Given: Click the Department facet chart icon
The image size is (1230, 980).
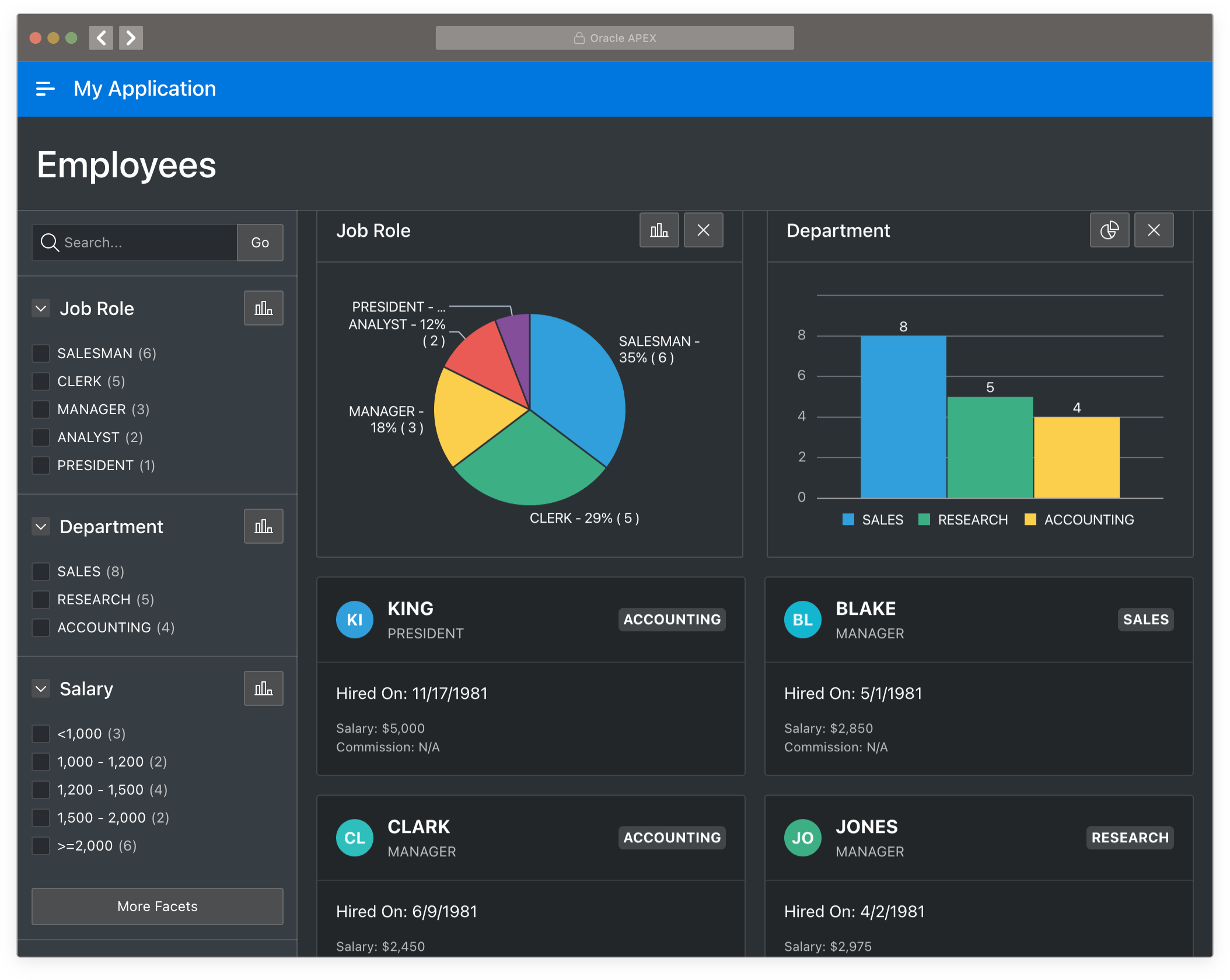Looking at the screenshot, I should pos(263,526).
